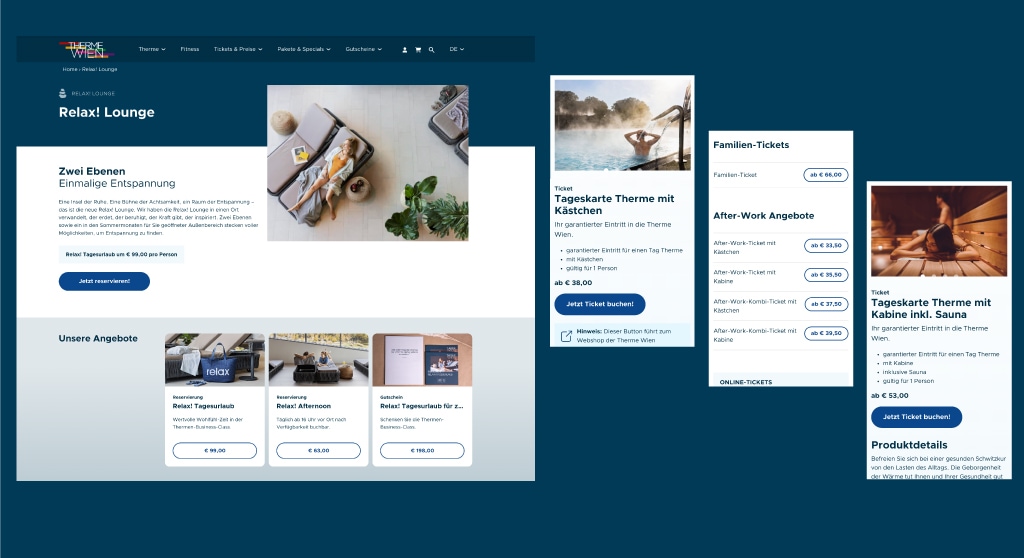Expand the Pakete & Specials dropdown

click(304, 49)
